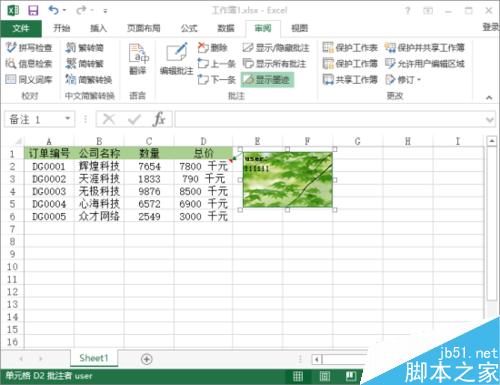Open Ribbon Display Options button
Image resolution: width=500 pixels, height=385 pixels.
[428, 11]
